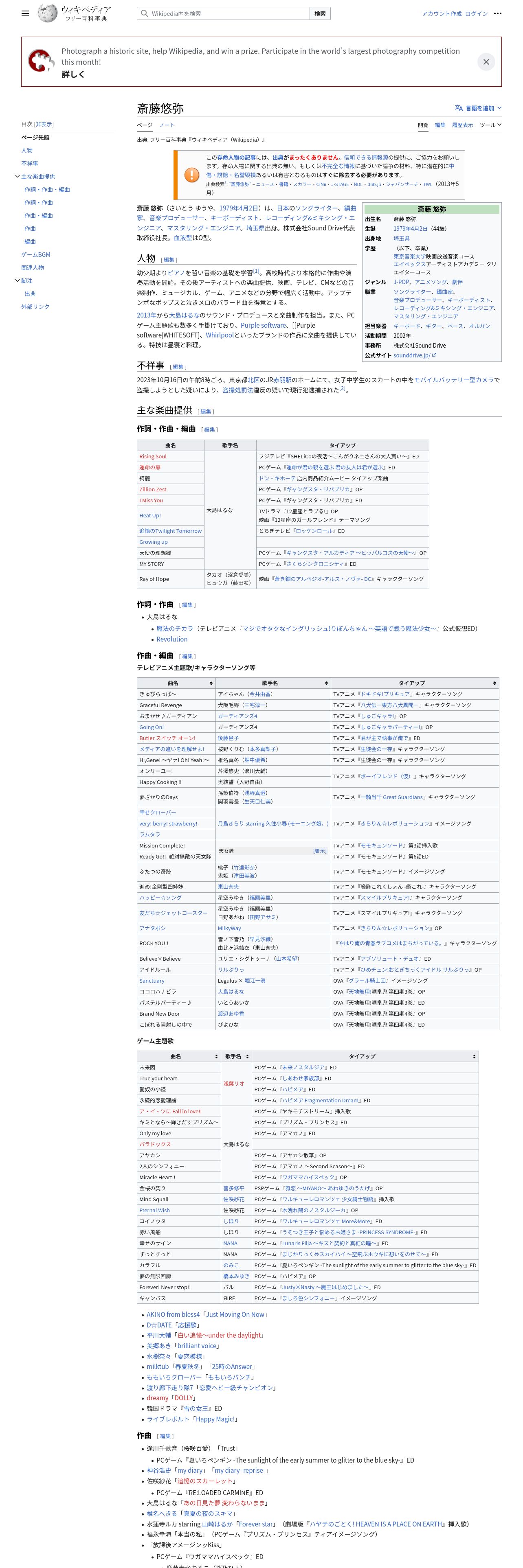Click the language translate icon

tap(459, 108)
